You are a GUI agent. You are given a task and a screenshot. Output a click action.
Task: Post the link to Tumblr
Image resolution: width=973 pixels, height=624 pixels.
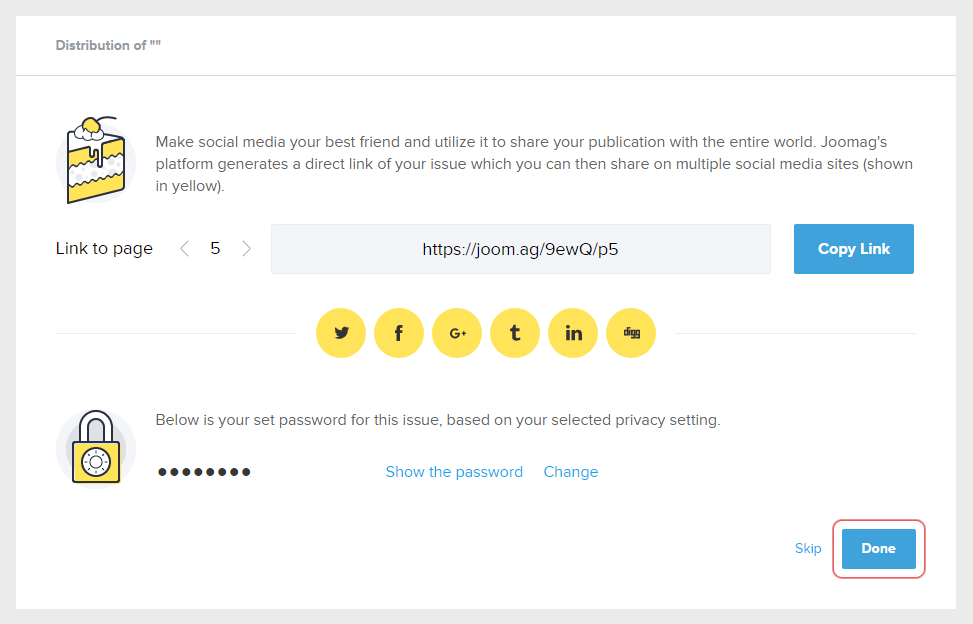pos(515,333)
